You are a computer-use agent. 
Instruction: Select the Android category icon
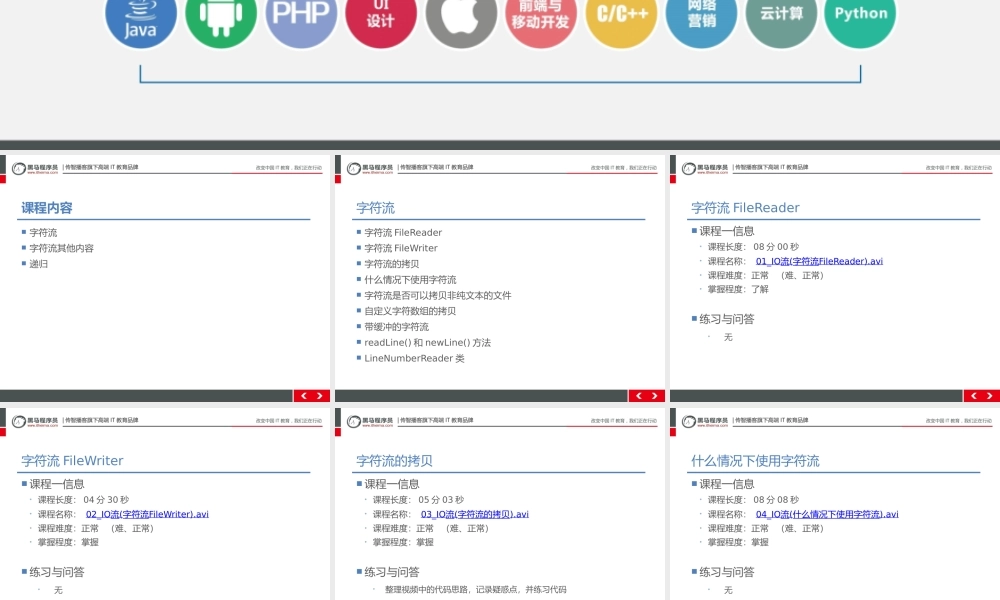[221, 18]
